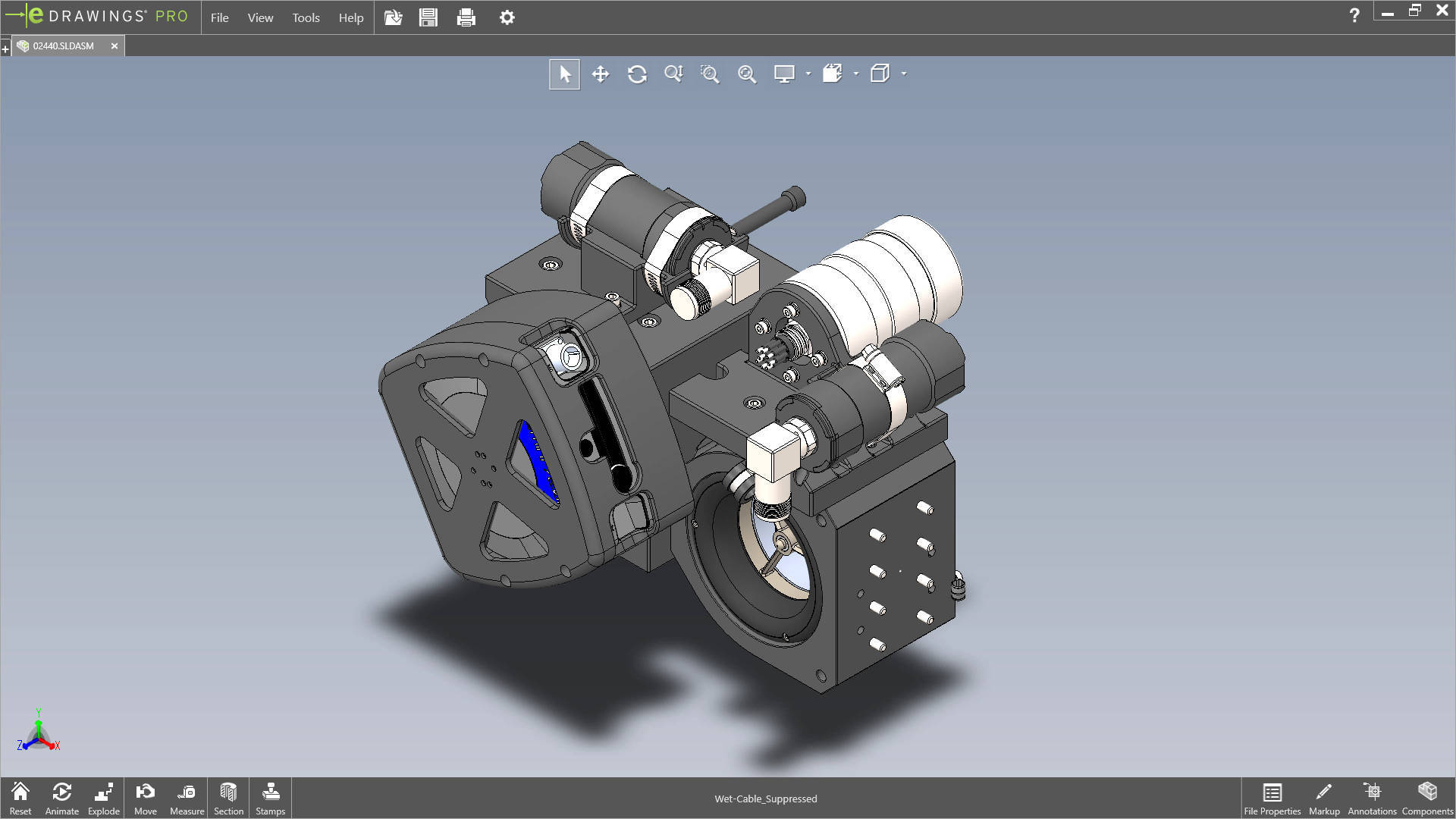
Task: Click the Help menu item
Action: (350, 17)
